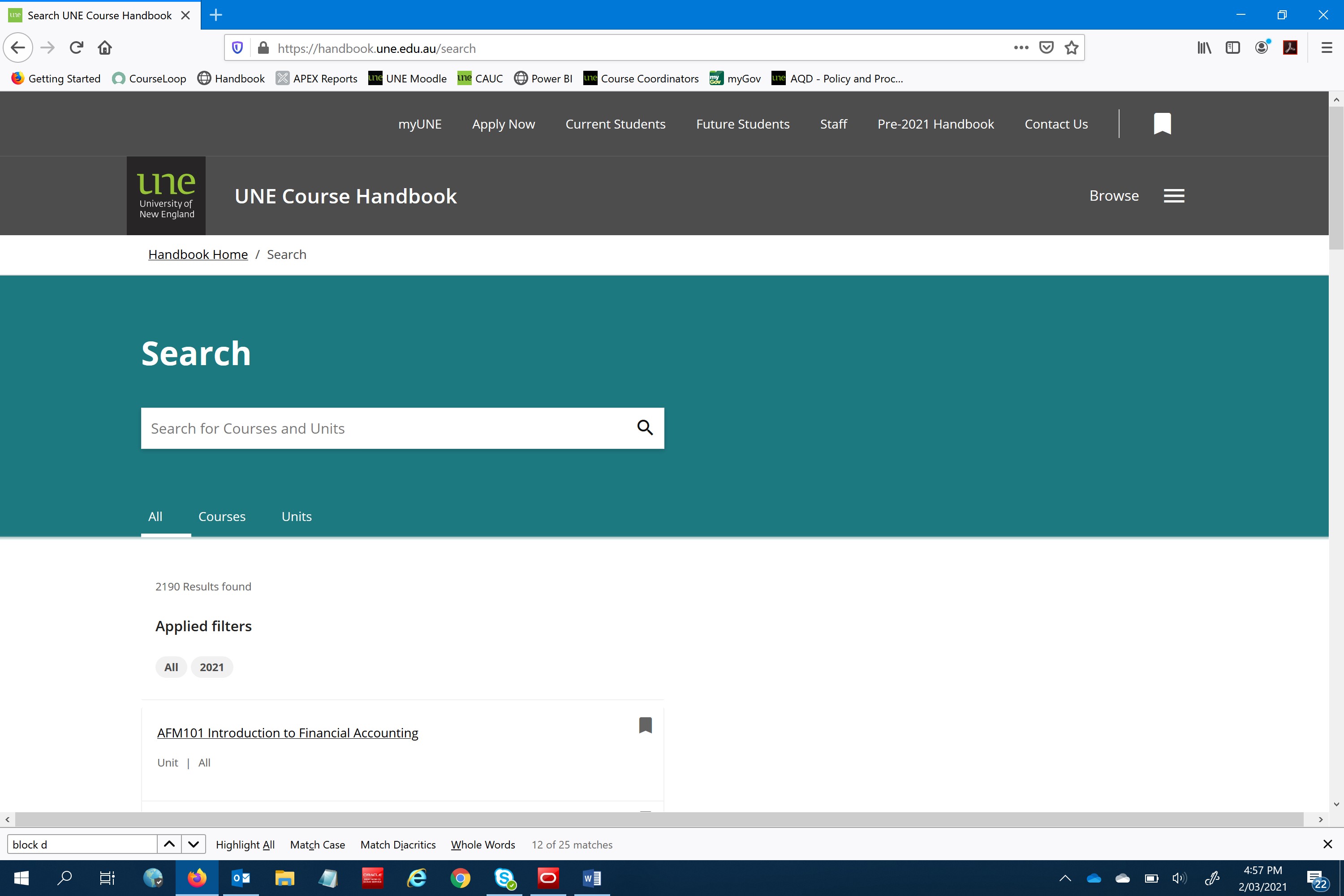Click the find bar text field
Viewport: 1344px width, 896px height.
[x=82, y=844]
